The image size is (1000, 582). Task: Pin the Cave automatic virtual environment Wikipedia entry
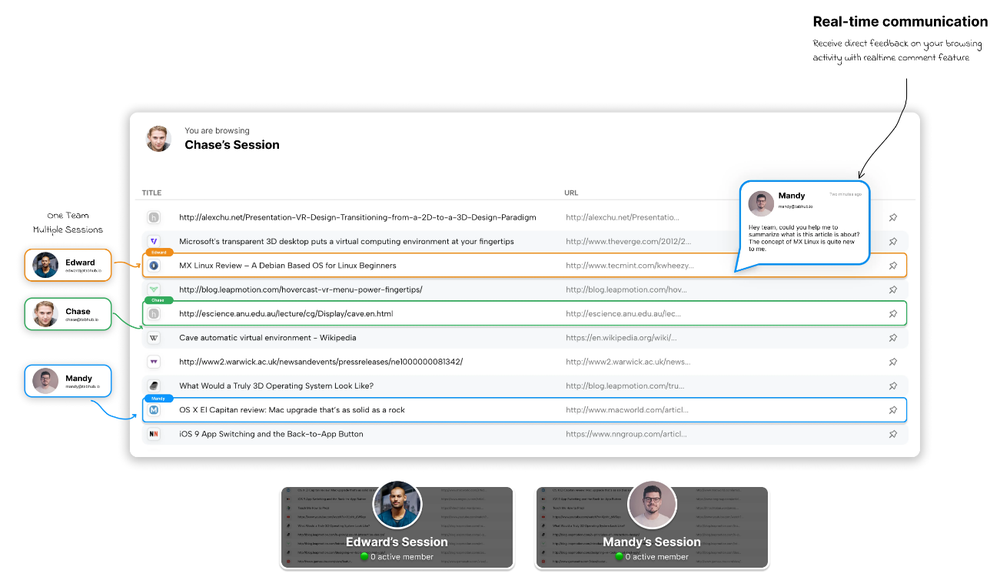893,337
